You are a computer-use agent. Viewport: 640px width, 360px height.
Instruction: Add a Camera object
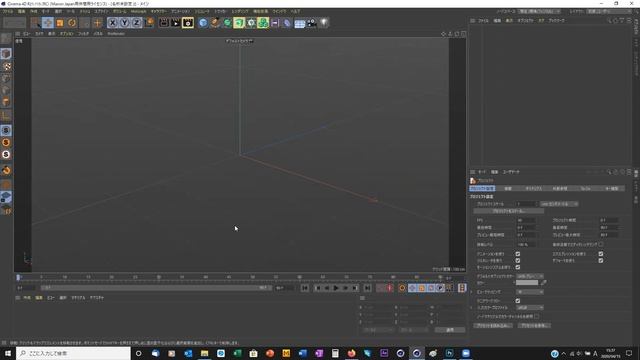click(311, 23)
